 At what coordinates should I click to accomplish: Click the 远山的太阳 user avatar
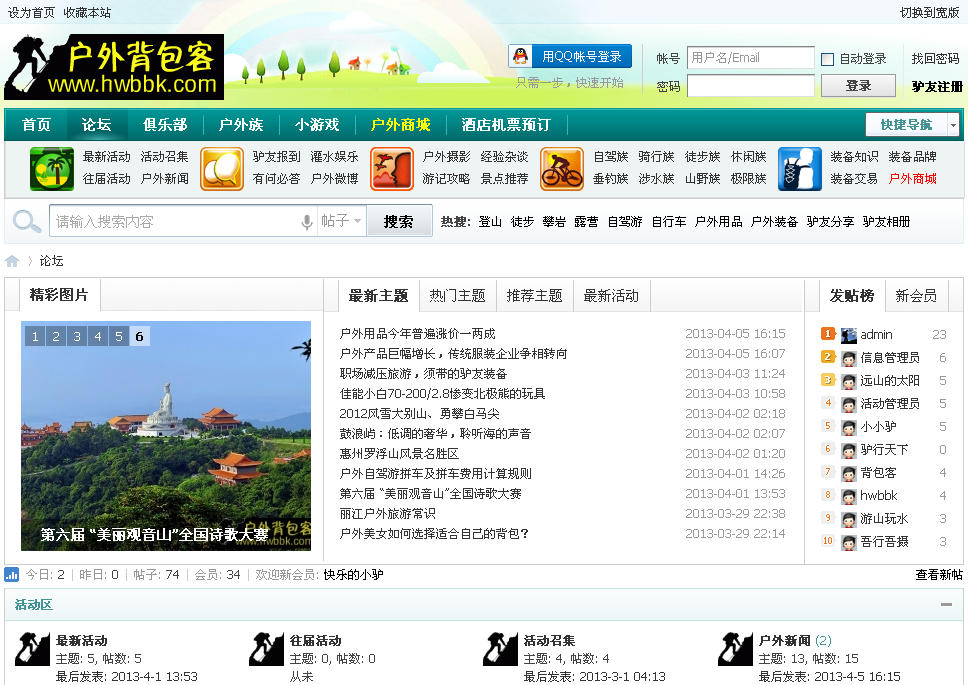[x=849, y=381]
